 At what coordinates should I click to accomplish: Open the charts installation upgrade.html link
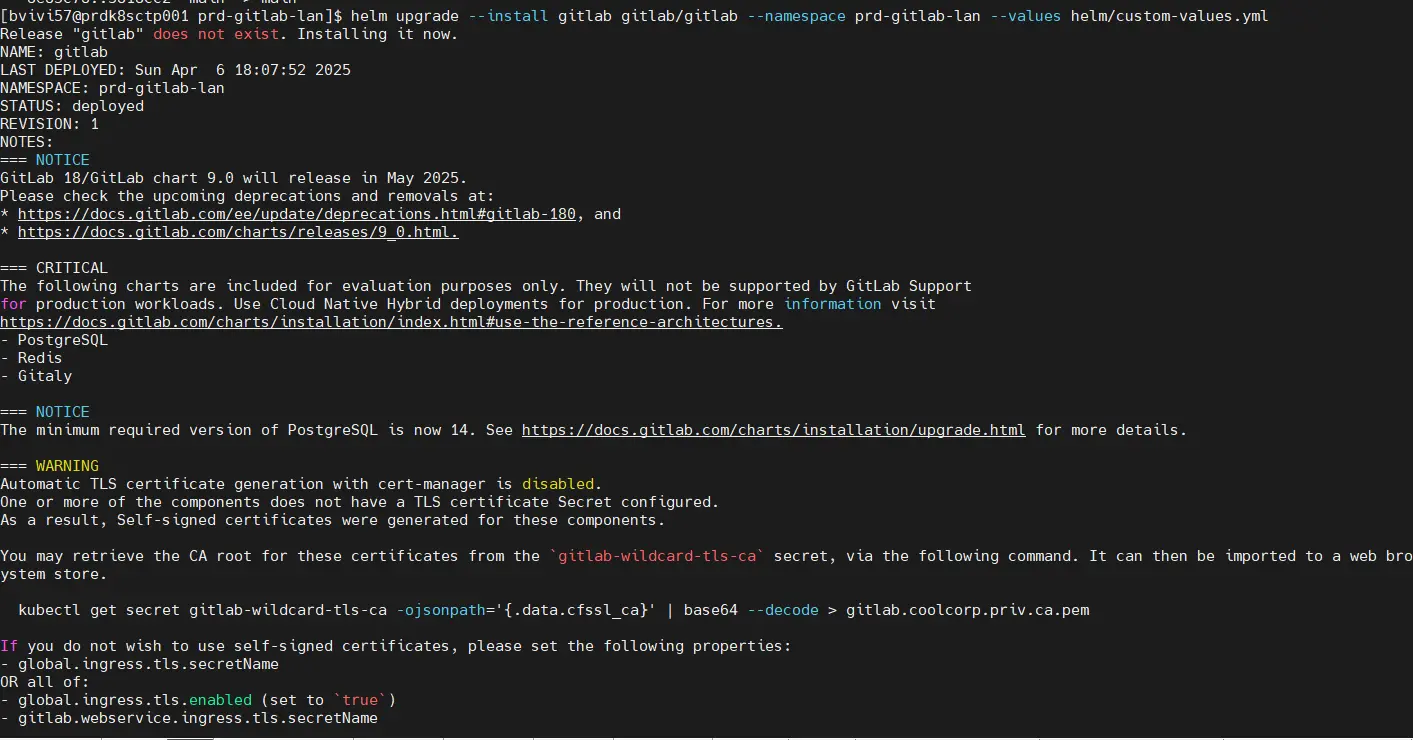click(774, 430)
